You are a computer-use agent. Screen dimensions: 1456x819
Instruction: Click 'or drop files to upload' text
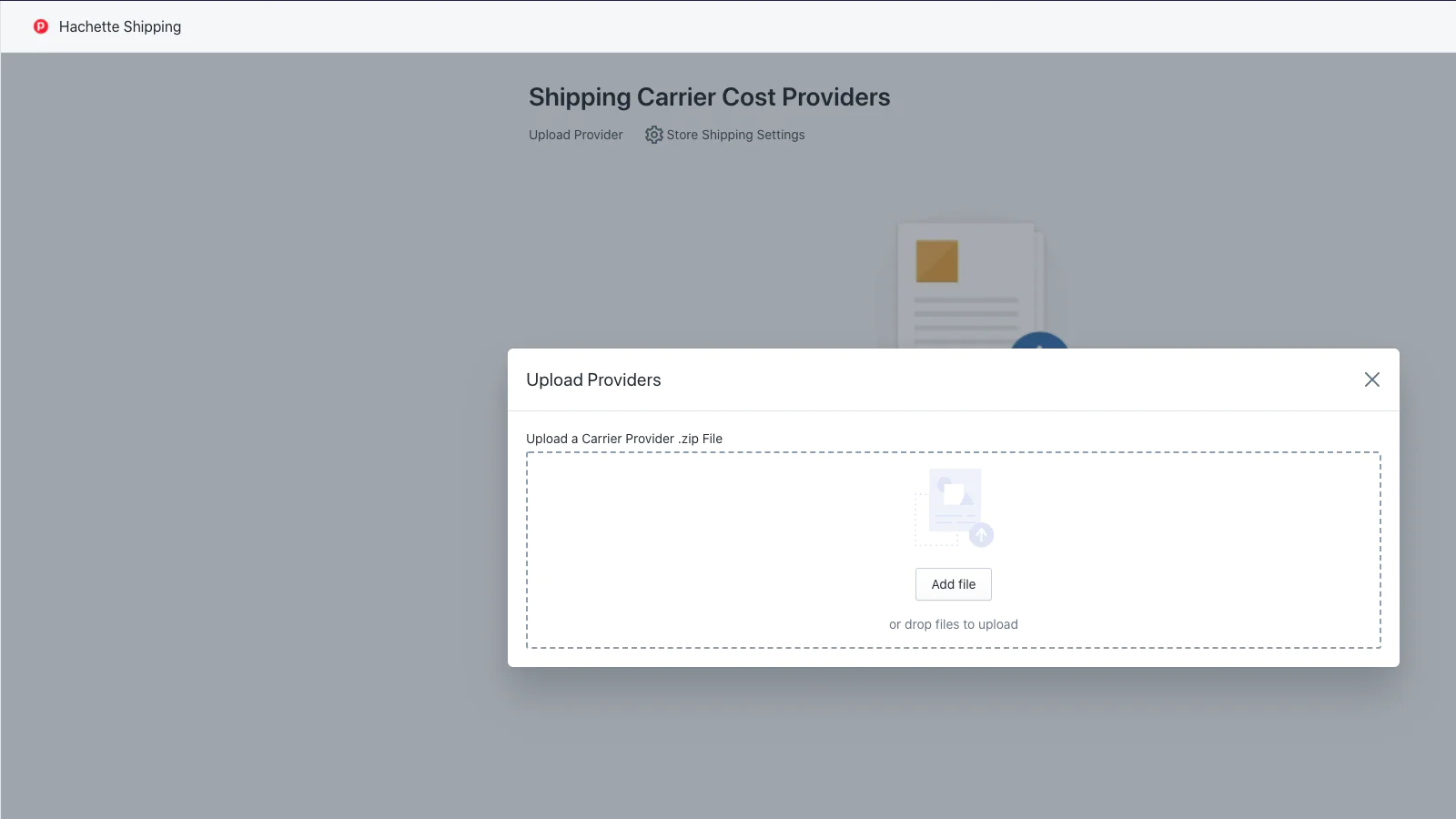(954, 624)
